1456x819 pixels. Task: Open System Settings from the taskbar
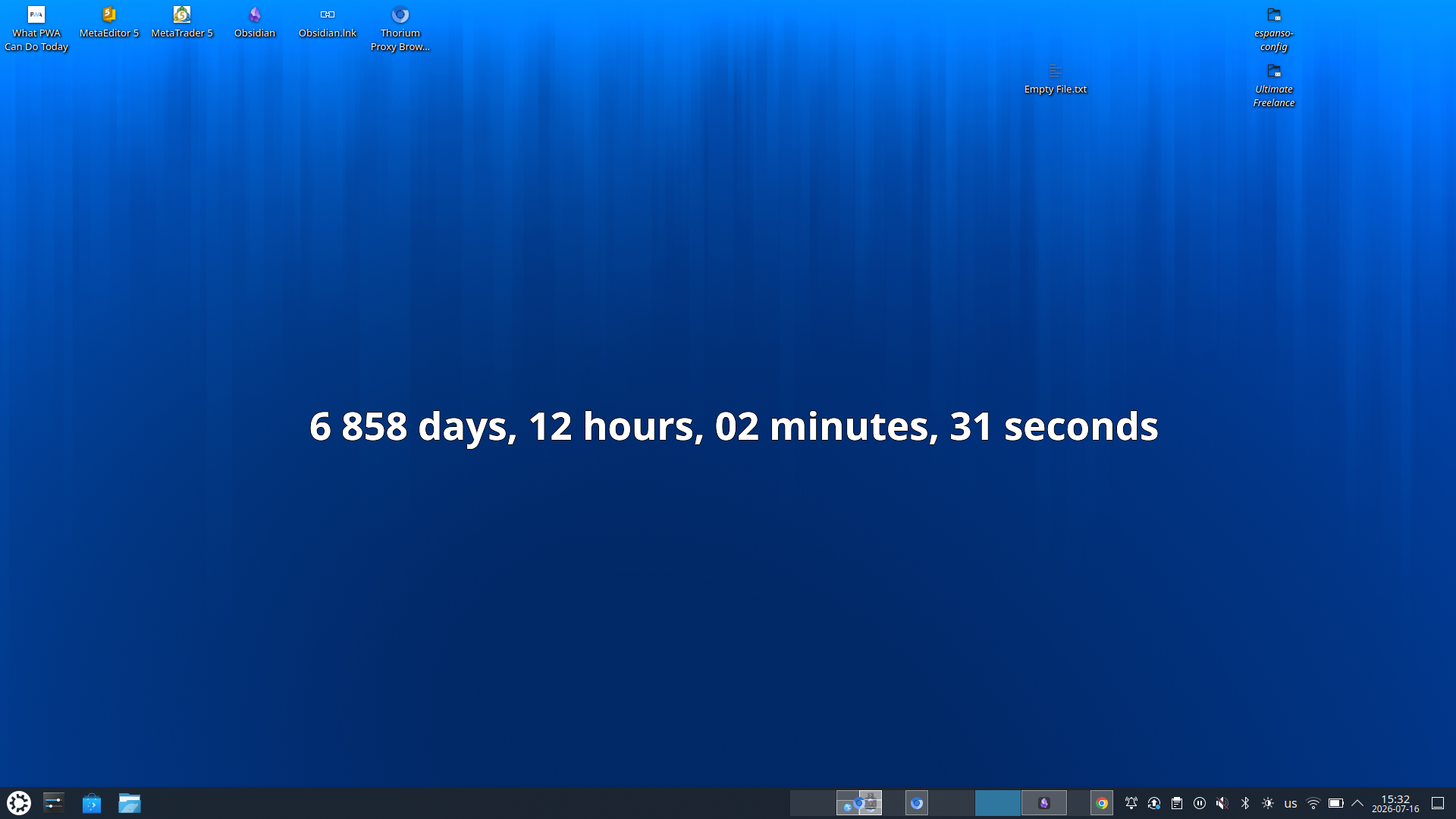[x=54, y=803]
